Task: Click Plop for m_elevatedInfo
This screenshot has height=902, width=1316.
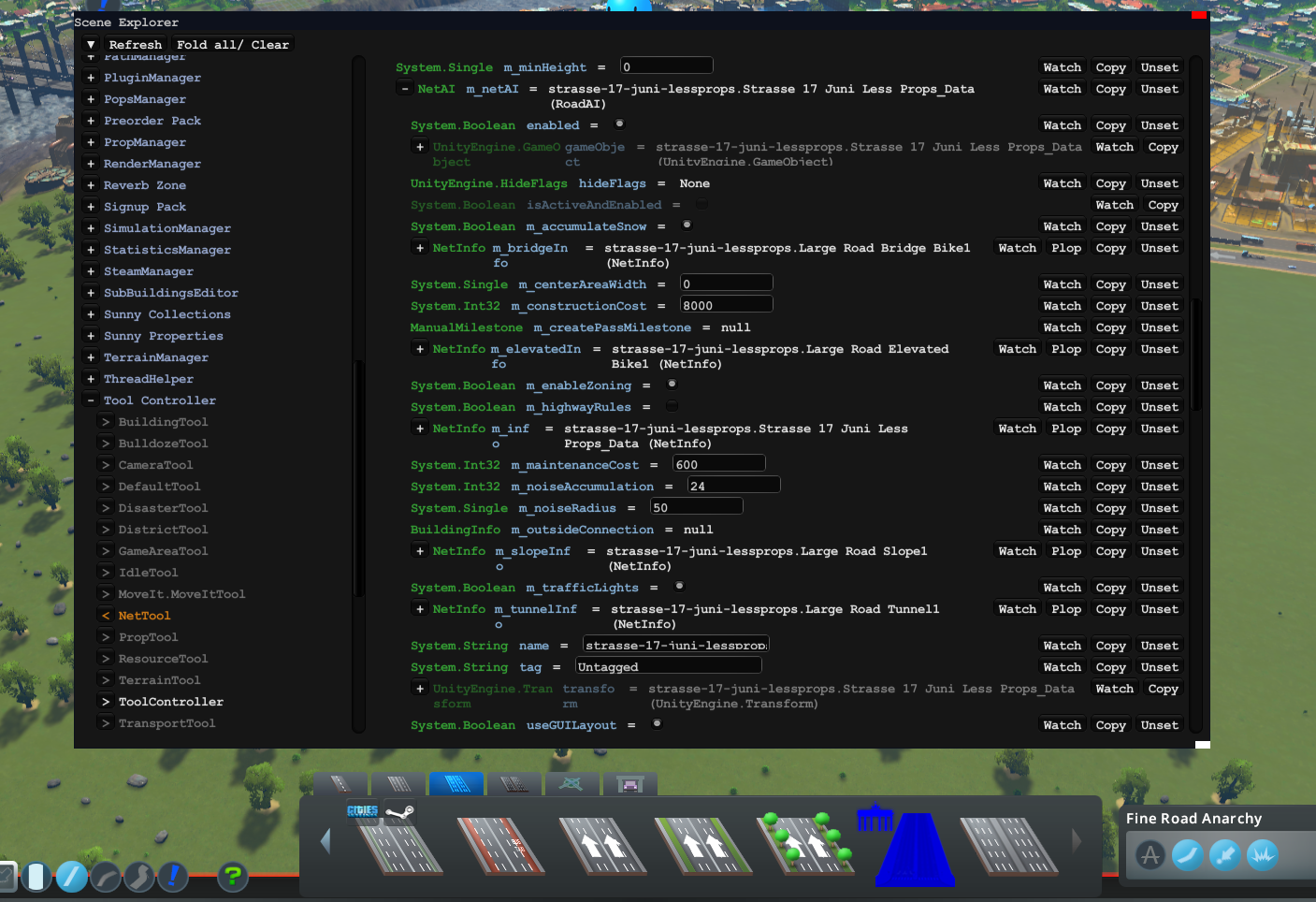Action: (1065, 349)
